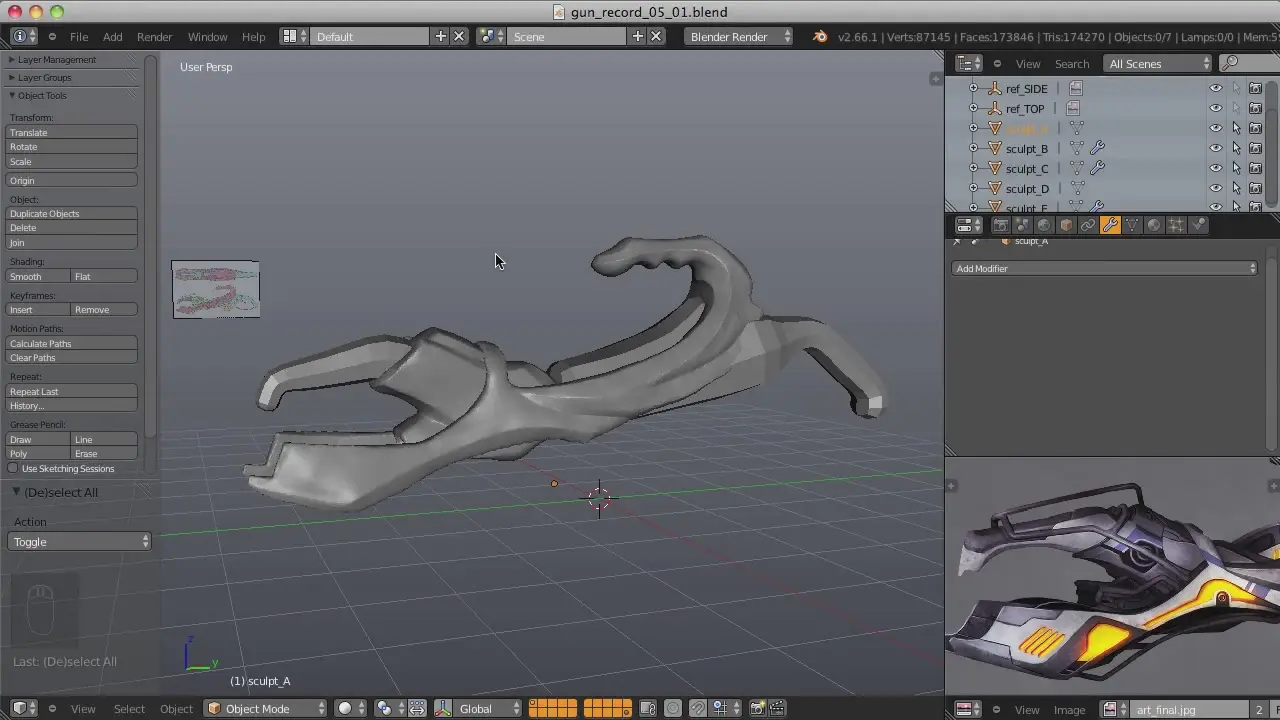Click the Repeat Last button
This screenshot has width=1280, height=720.
[x=72, y=391]
